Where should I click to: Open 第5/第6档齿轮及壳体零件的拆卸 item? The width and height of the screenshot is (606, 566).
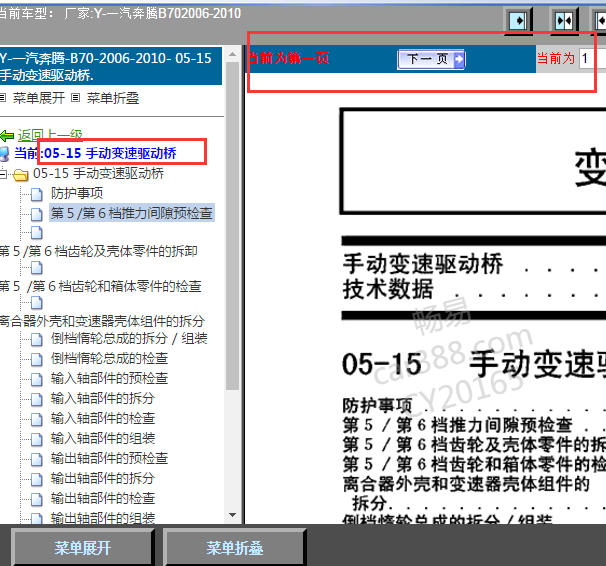(x=99, y=251)
